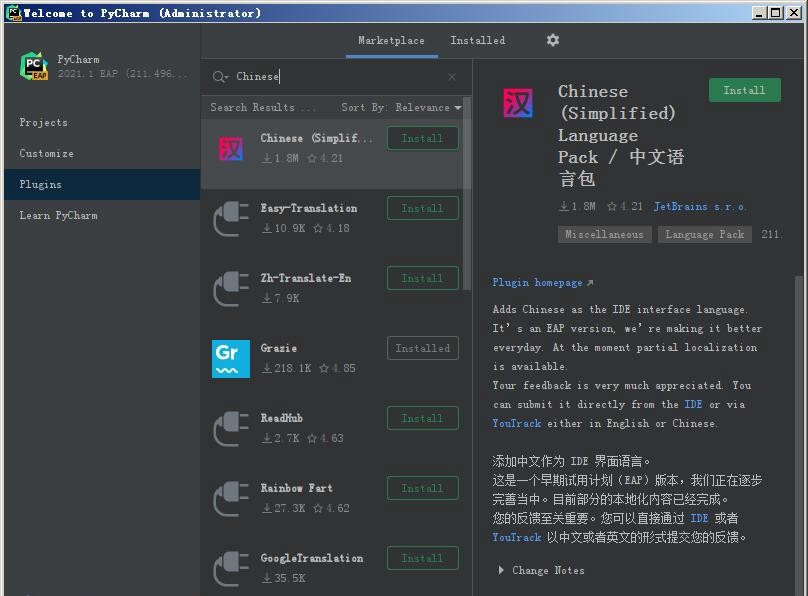Click the PyCharm title bar app icon

[x=13, y=13]
